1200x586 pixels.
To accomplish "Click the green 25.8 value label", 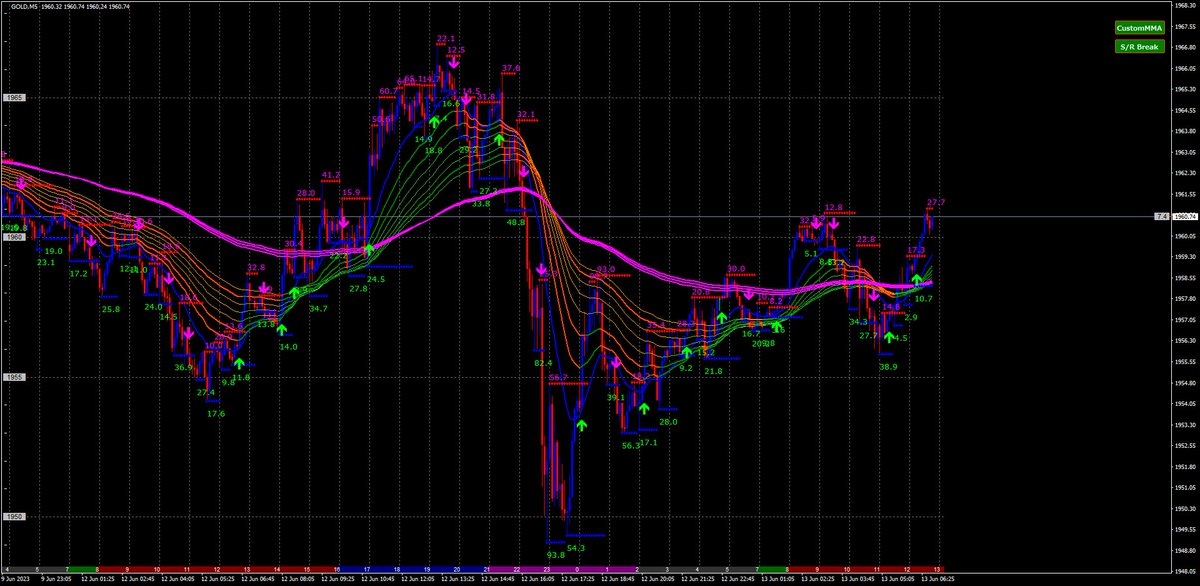I will pyautogui.click(x=111, y=309).
